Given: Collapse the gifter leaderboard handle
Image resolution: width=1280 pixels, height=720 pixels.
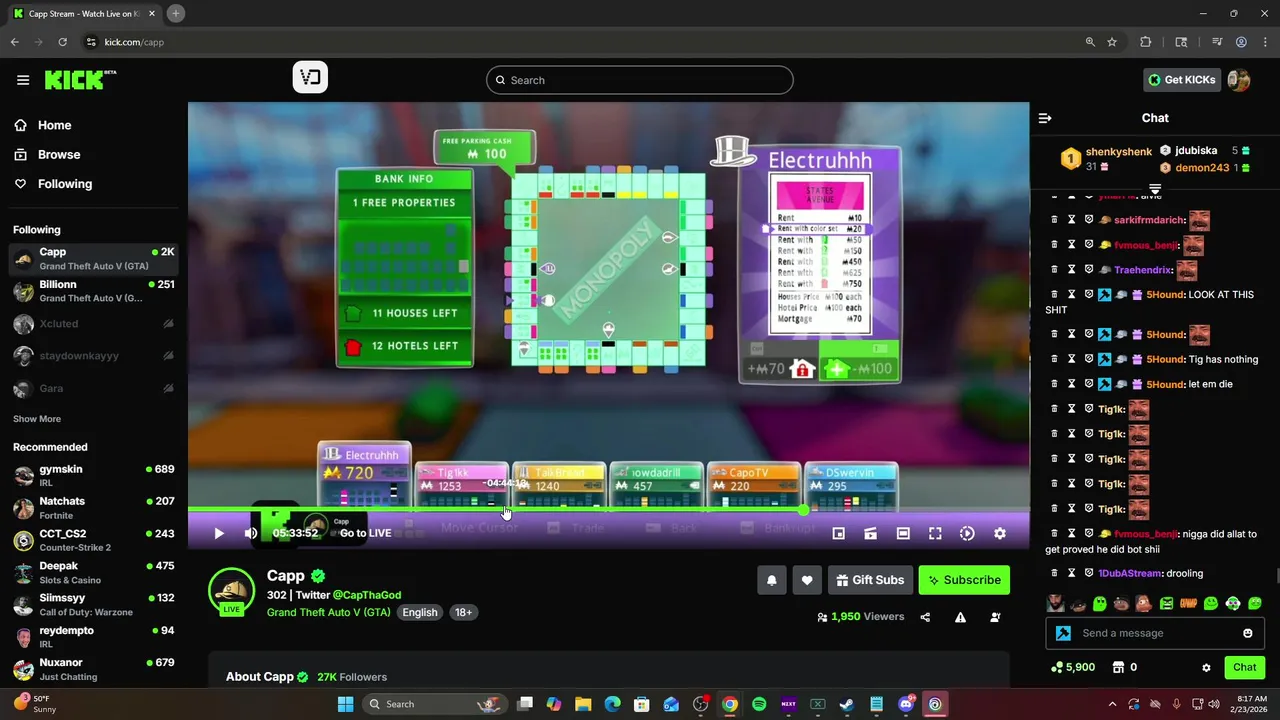Looking at the screenshot, I should (1155, 188).
